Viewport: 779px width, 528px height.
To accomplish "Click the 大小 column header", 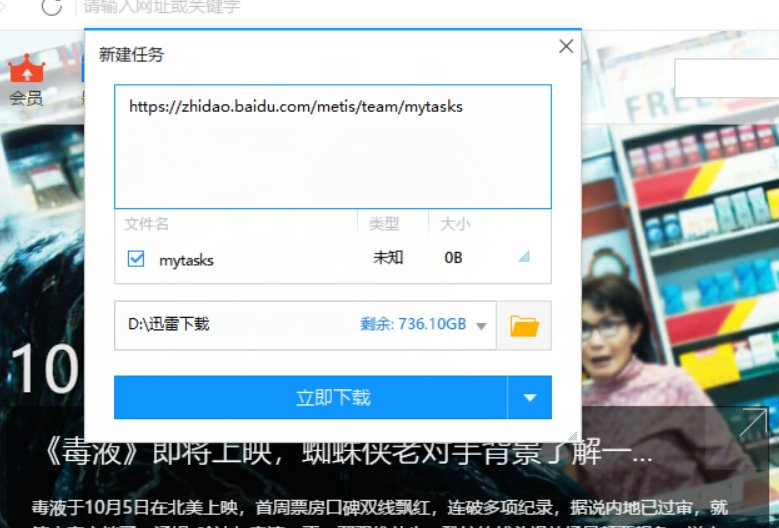I will (455, 224).
